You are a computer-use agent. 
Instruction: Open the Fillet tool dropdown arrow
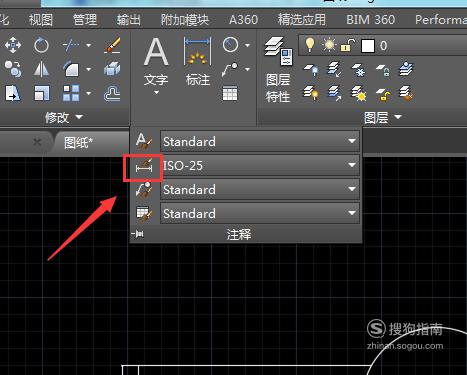[x=89, y=69]
